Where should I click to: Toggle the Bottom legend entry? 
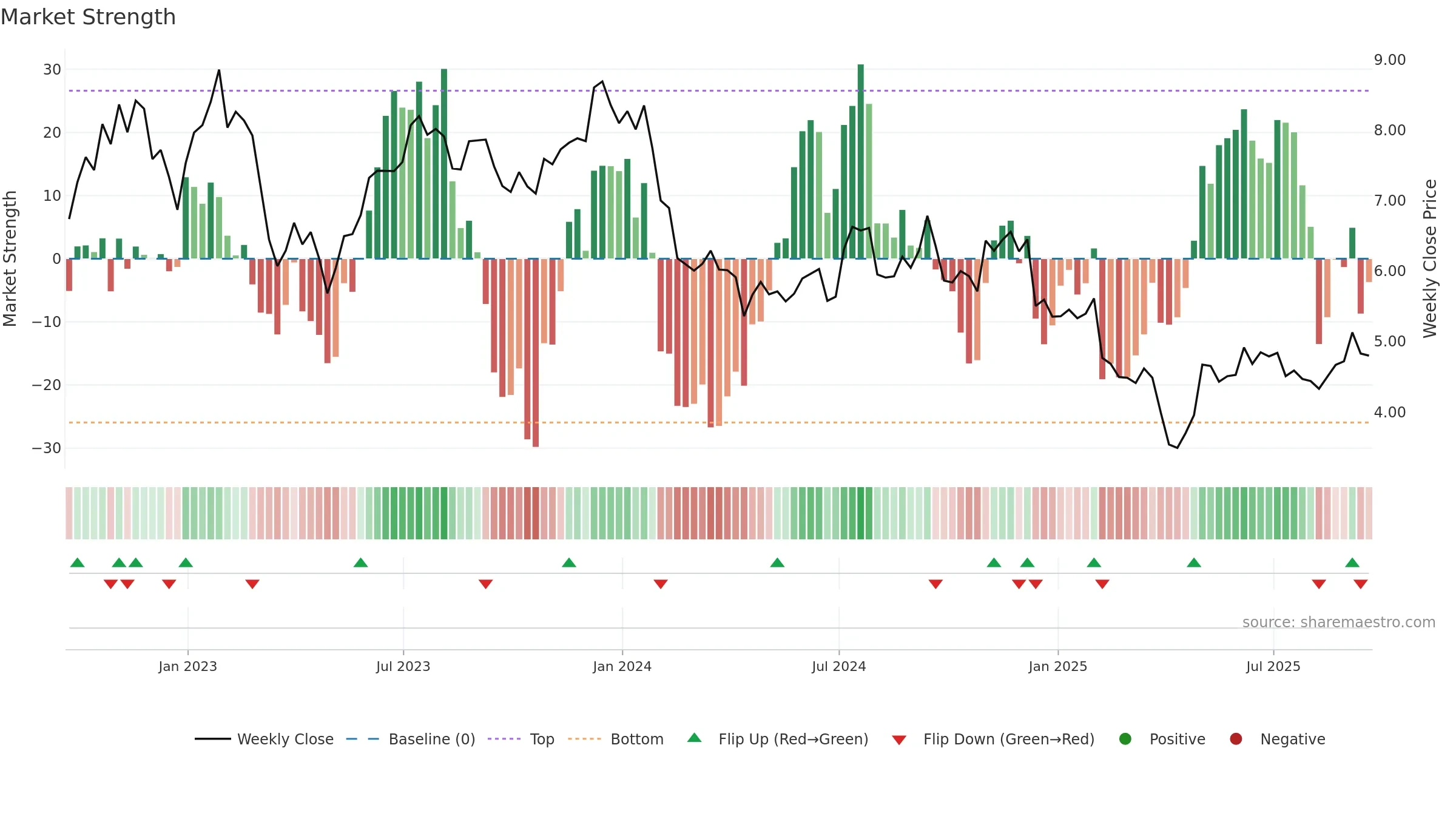(616, 739)
